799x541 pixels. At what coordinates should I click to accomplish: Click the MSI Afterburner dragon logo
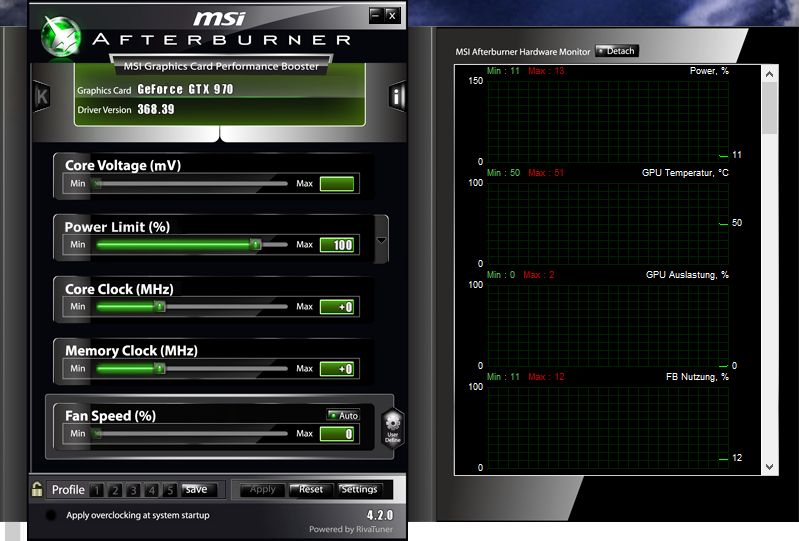pos(61,37)
